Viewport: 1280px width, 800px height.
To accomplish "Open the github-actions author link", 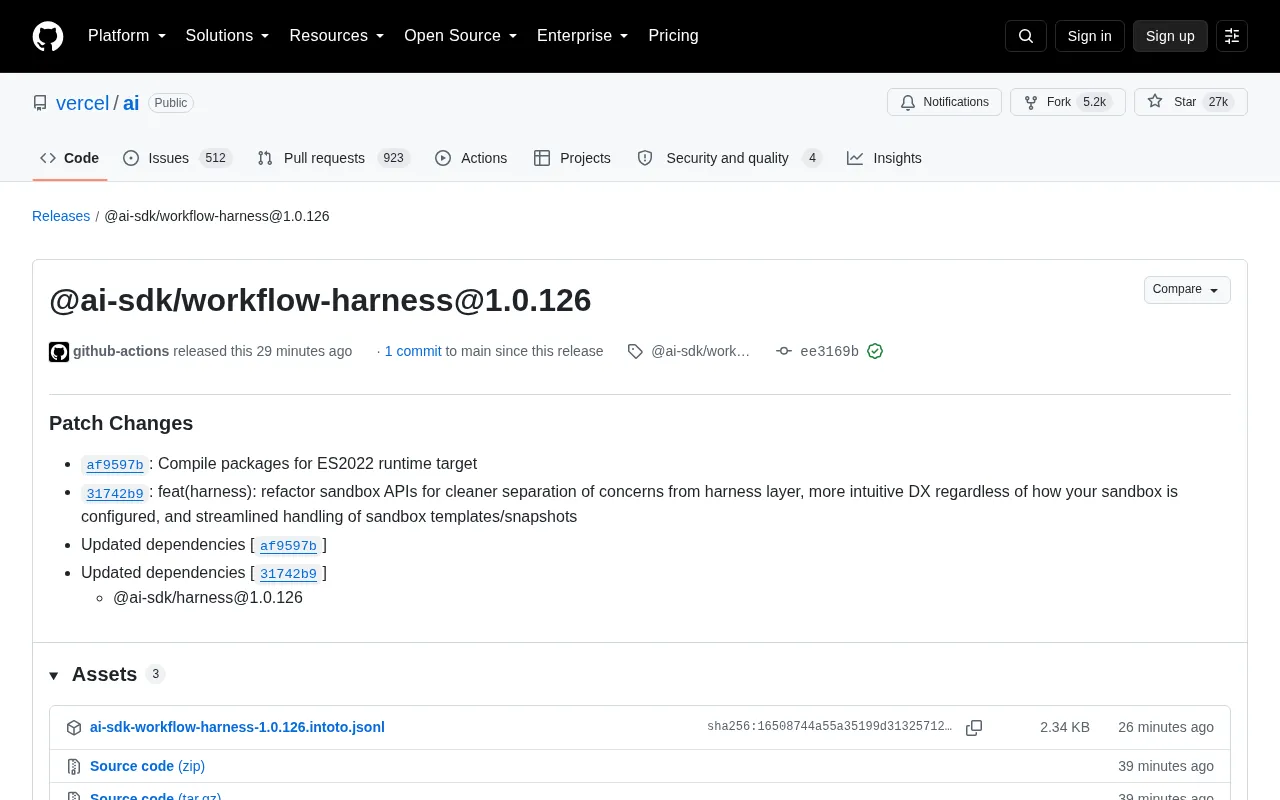I will (x=121, y=351).
